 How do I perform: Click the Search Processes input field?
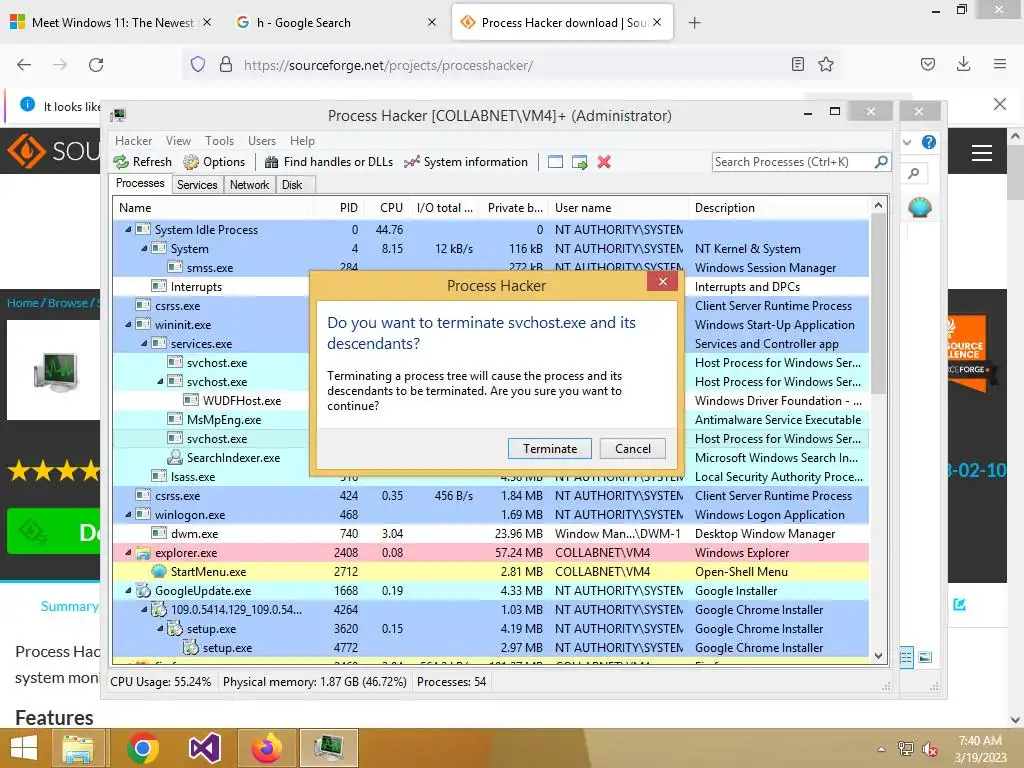point(793,162)
